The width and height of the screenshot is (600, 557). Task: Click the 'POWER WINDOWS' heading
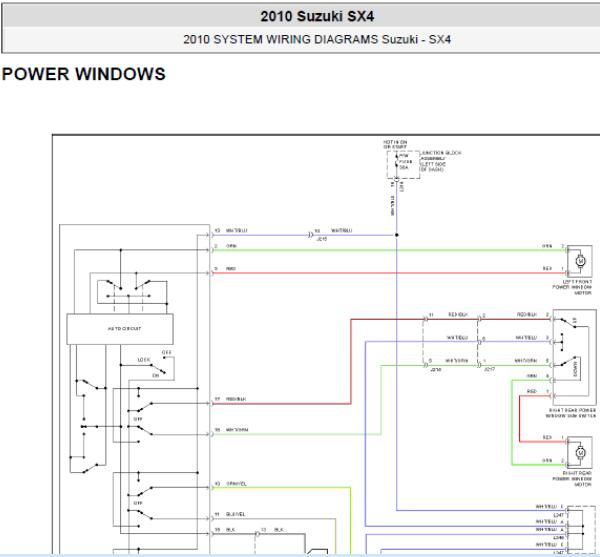pos(84,74)
